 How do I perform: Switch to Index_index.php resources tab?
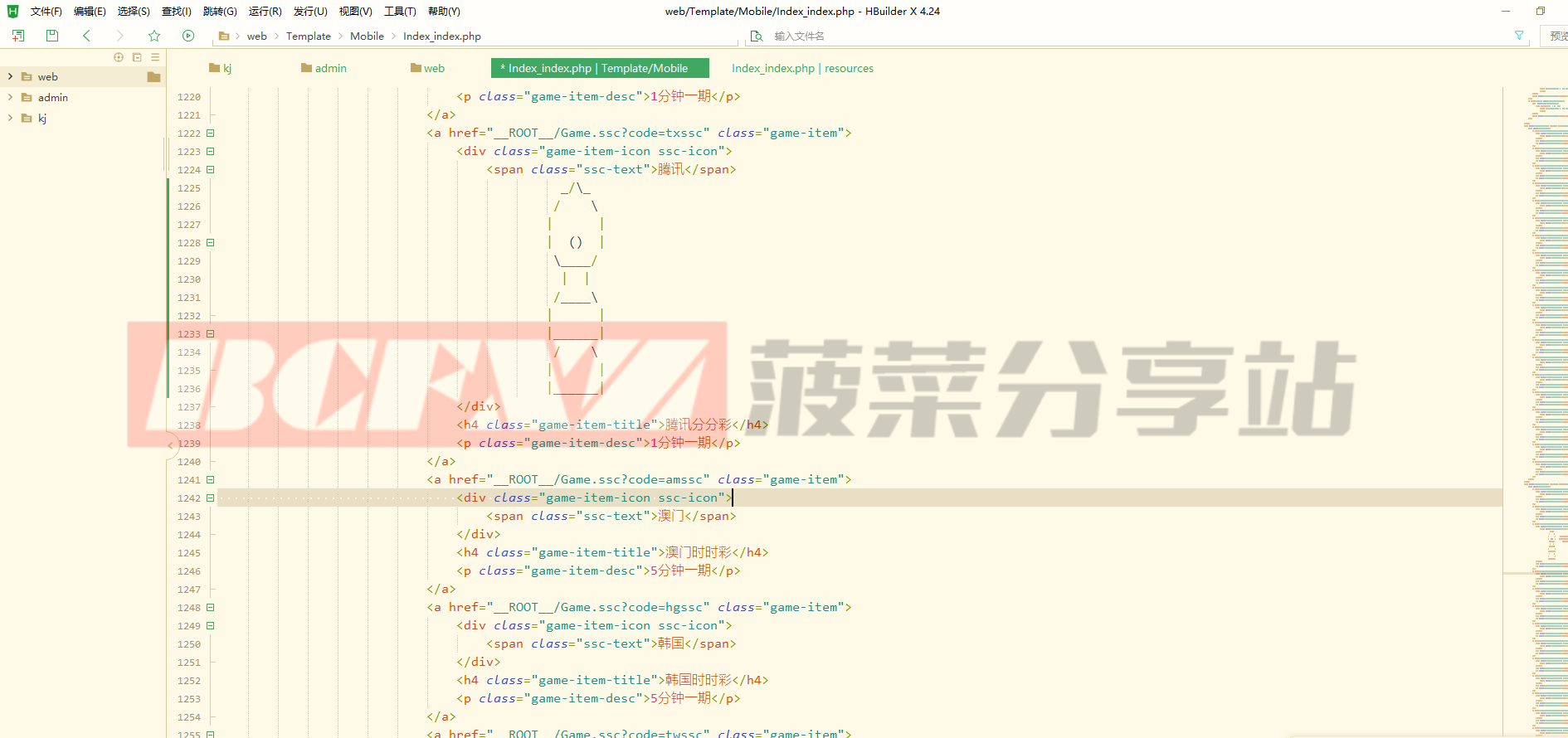pyautogui.click(x=802, y=68)
